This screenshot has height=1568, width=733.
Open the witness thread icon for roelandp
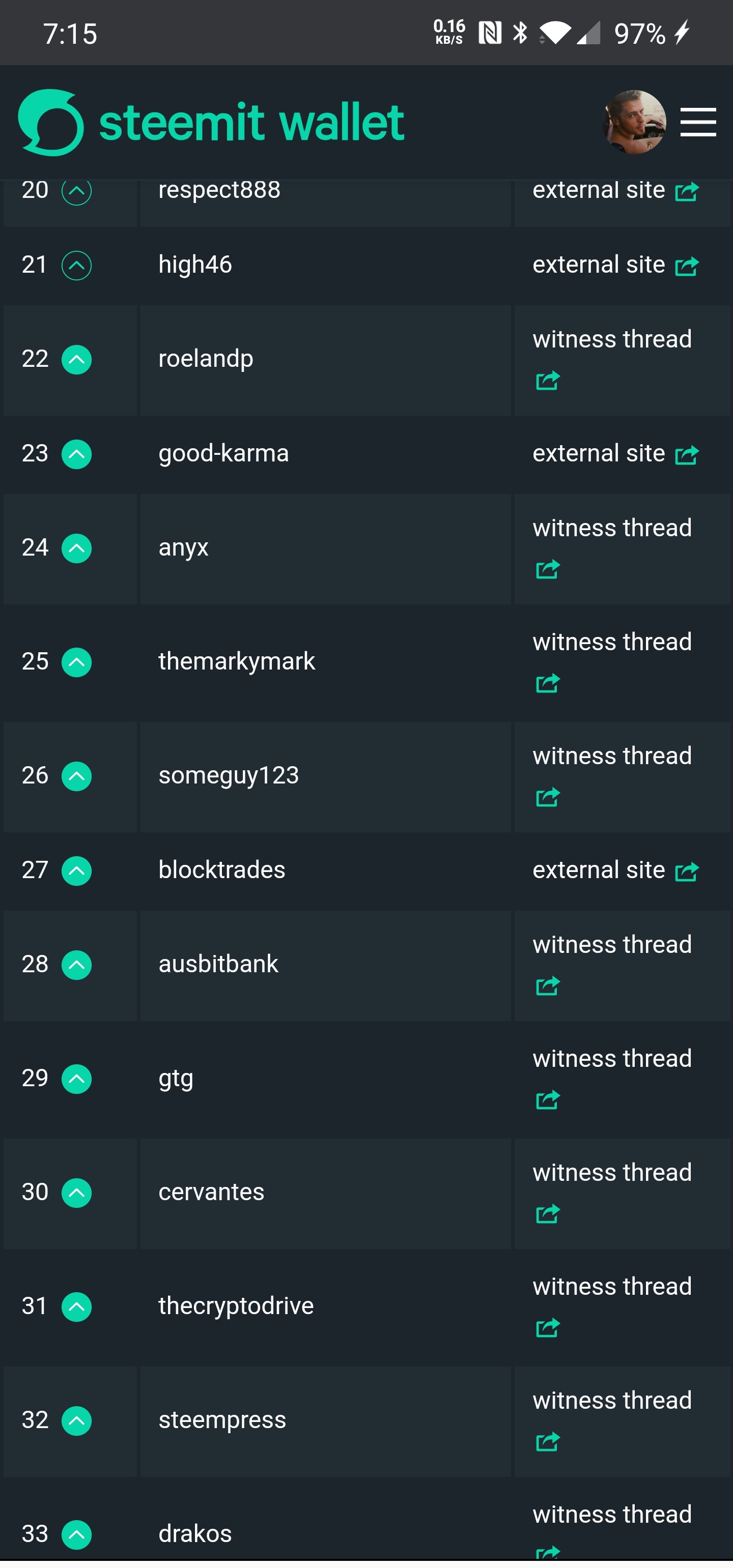tap(547, 381)
